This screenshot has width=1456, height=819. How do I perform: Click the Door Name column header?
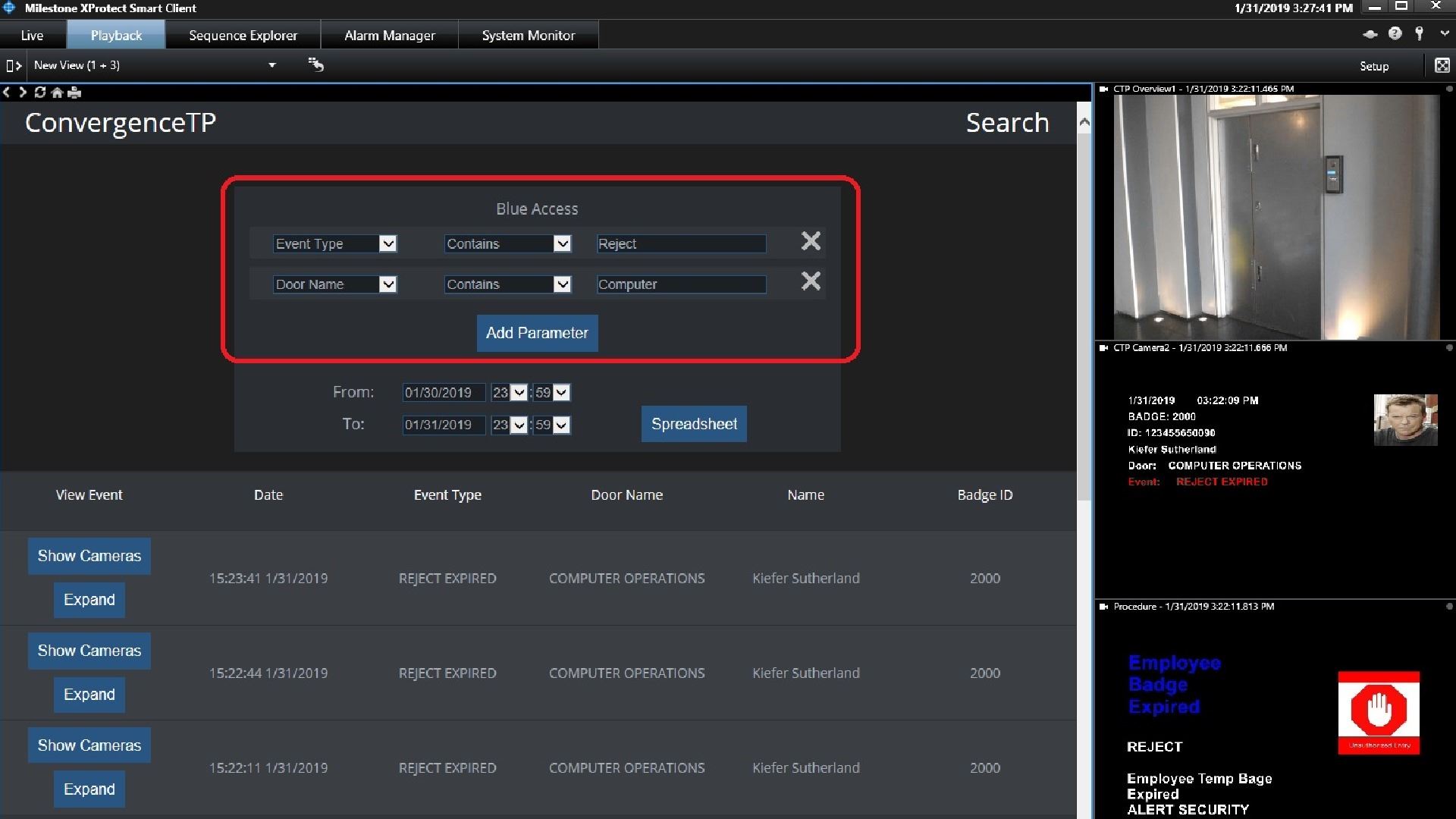point(627,495)
